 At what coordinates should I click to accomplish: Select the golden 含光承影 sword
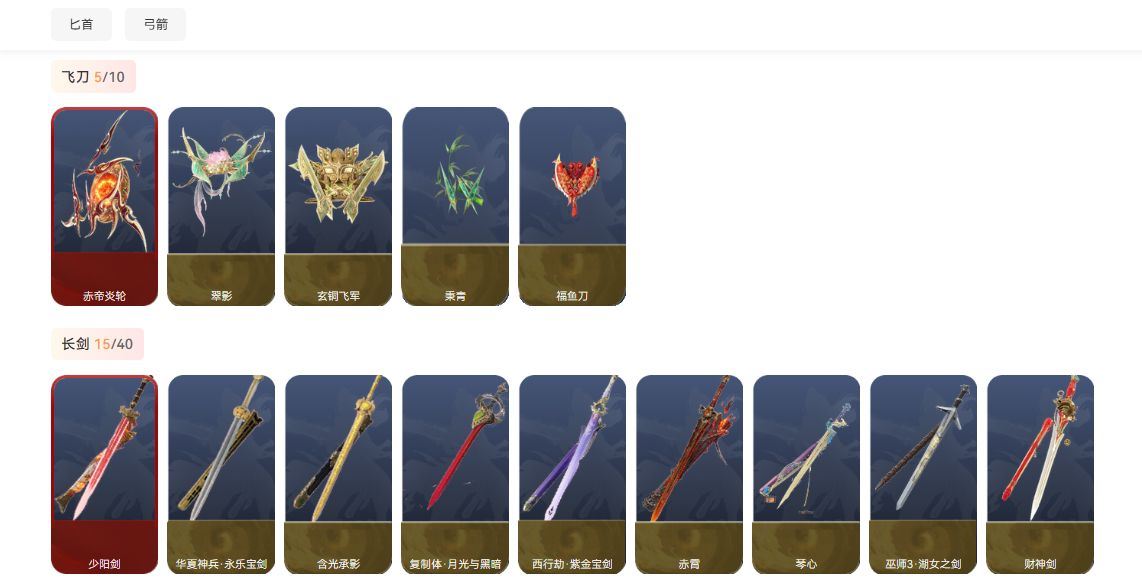[x=338, y=474]
